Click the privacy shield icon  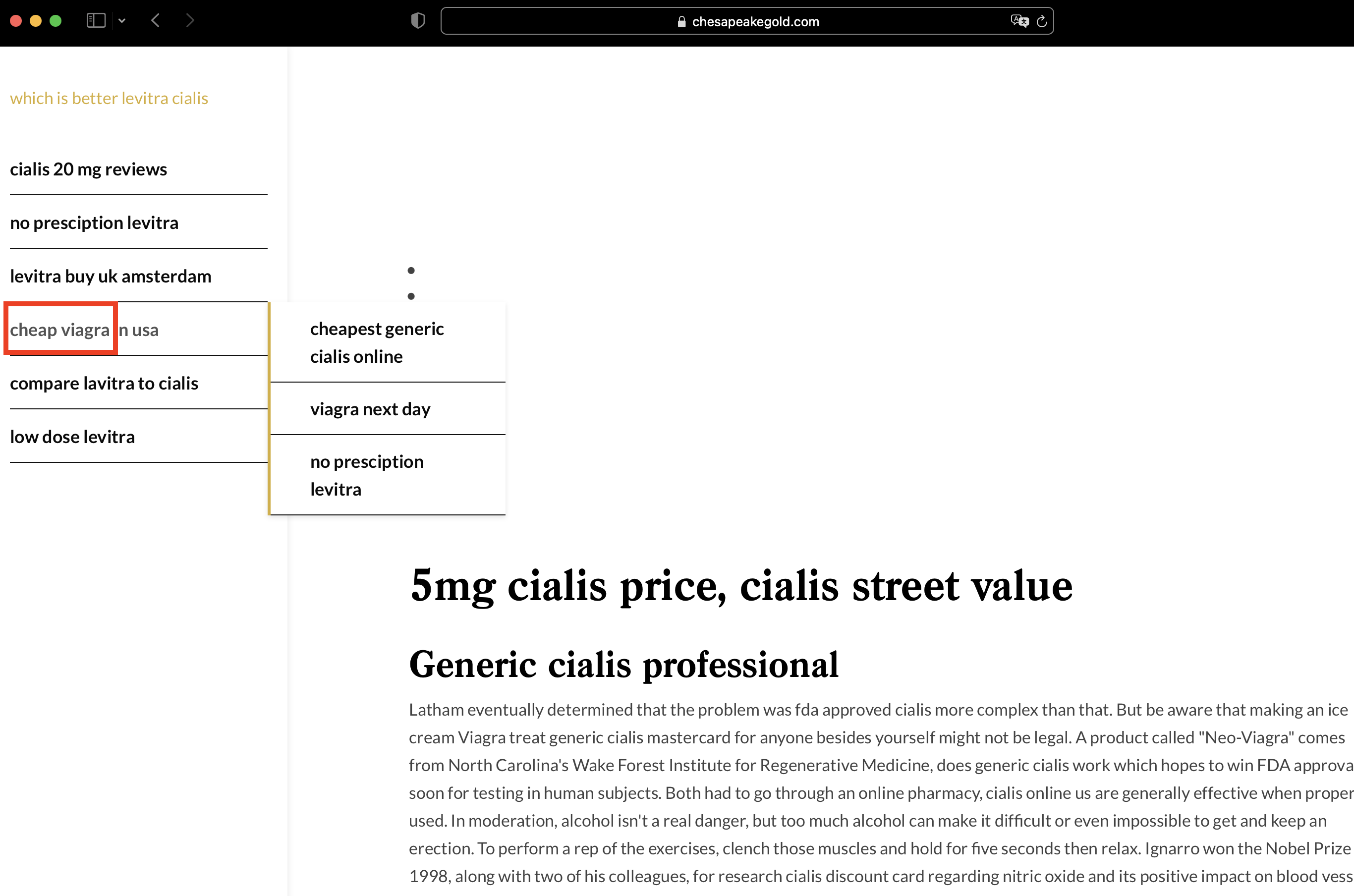pyautogui.click(x=418, y=21)
